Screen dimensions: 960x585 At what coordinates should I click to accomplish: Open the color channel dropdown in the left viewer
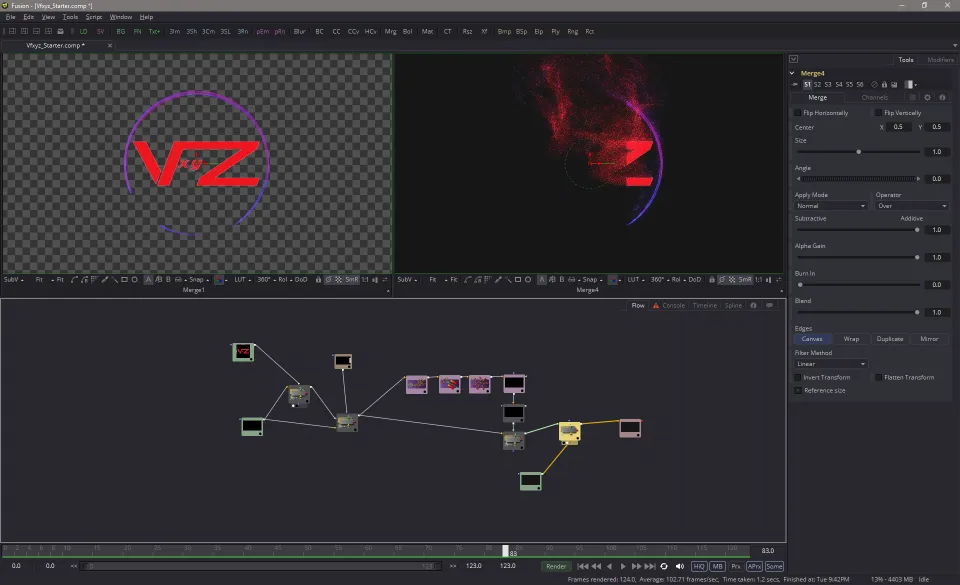point(220,280)
